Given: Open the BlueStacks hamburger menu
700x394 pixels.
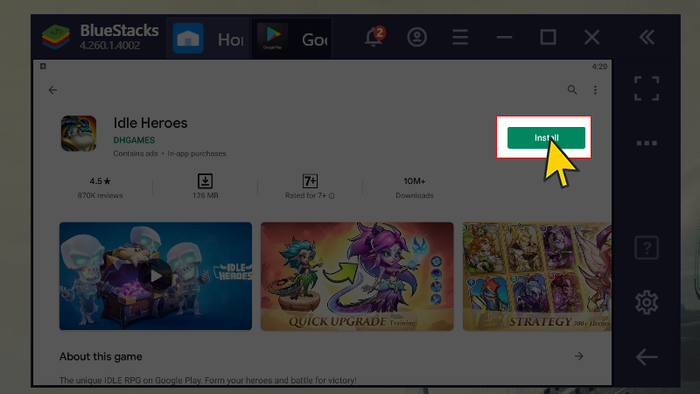Looking at the screenshot, I should [x=460, y=37].
